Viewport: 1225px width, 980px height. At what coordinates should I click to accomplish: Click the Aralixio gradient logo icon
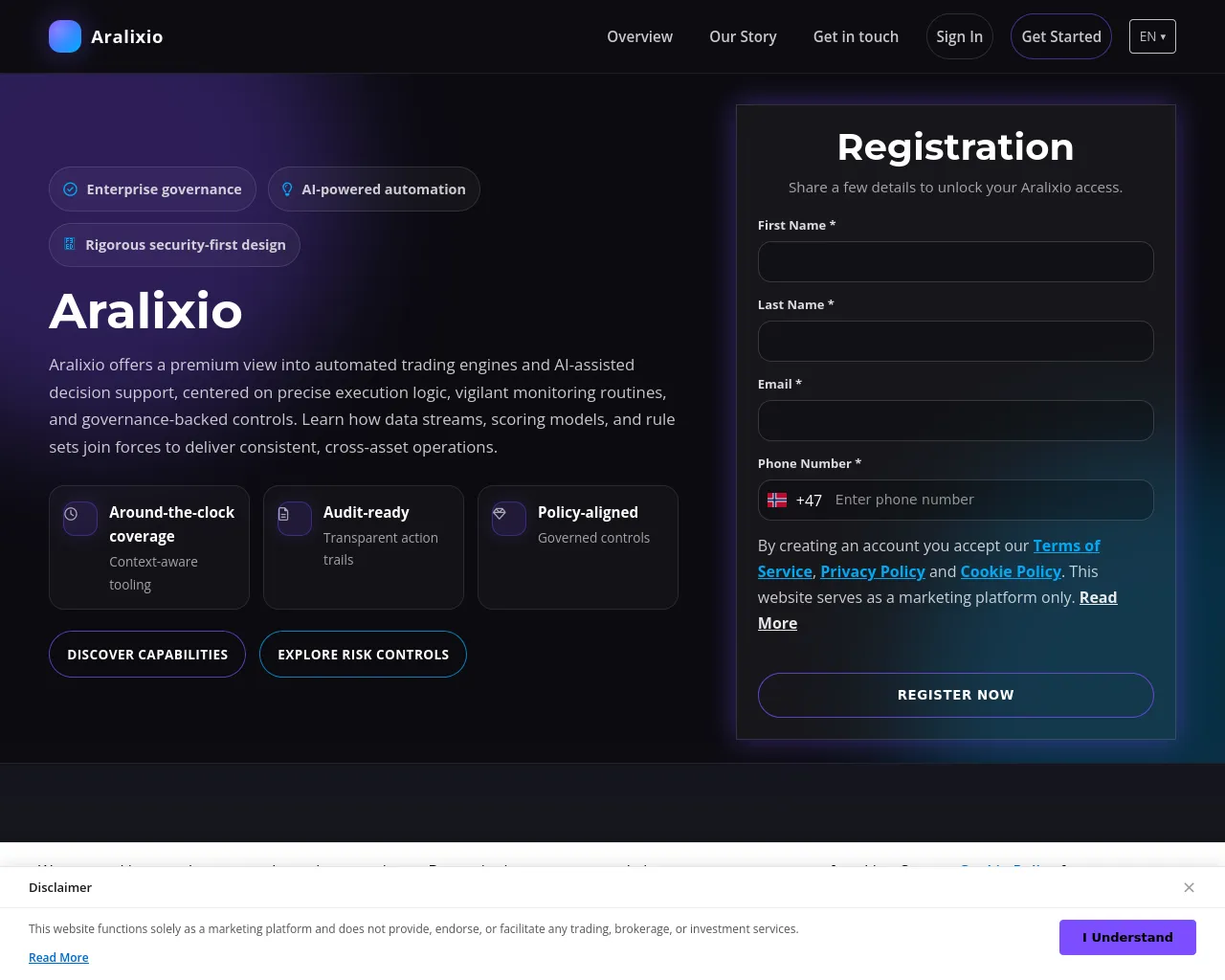click(x=65, y=36)
